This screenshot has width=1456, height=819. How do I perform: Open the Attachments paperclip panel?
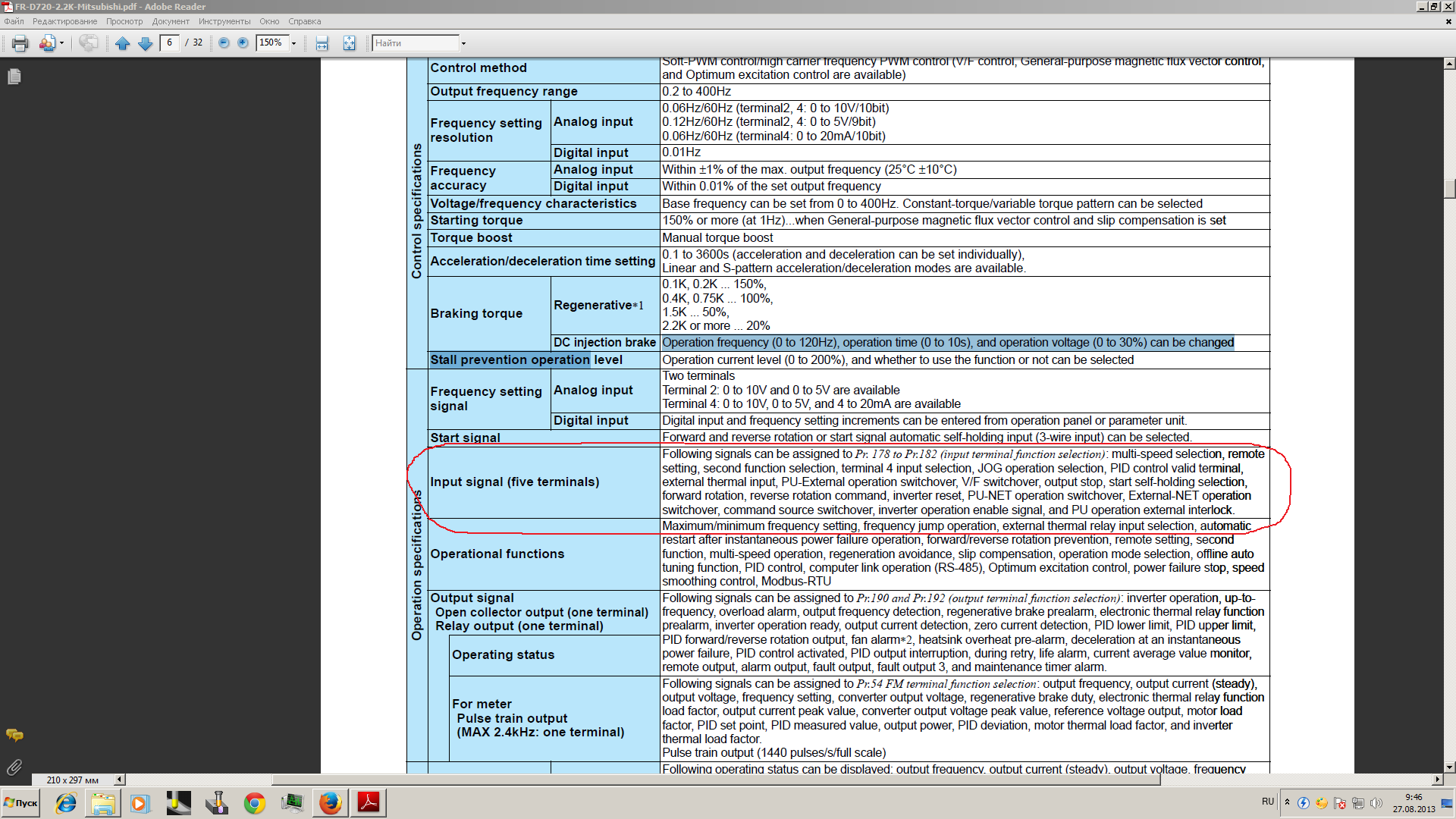[x=14, y=767]
